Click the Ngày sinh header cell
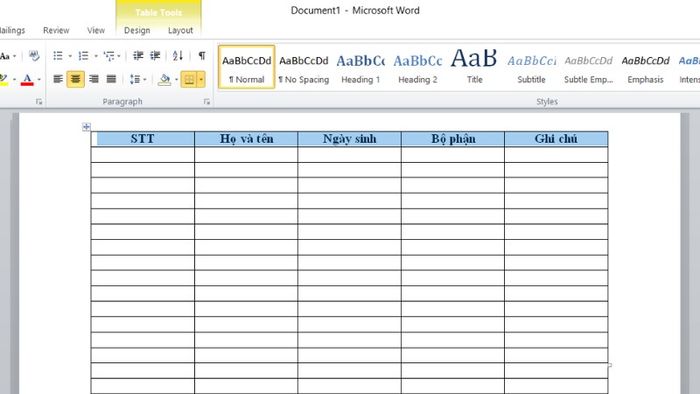The image size is (700, 394). coord(350,139)
